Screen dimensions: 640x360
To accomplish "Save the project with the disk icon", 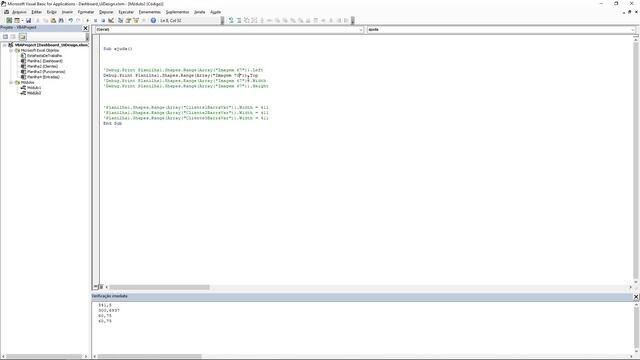I will point(28,20).
